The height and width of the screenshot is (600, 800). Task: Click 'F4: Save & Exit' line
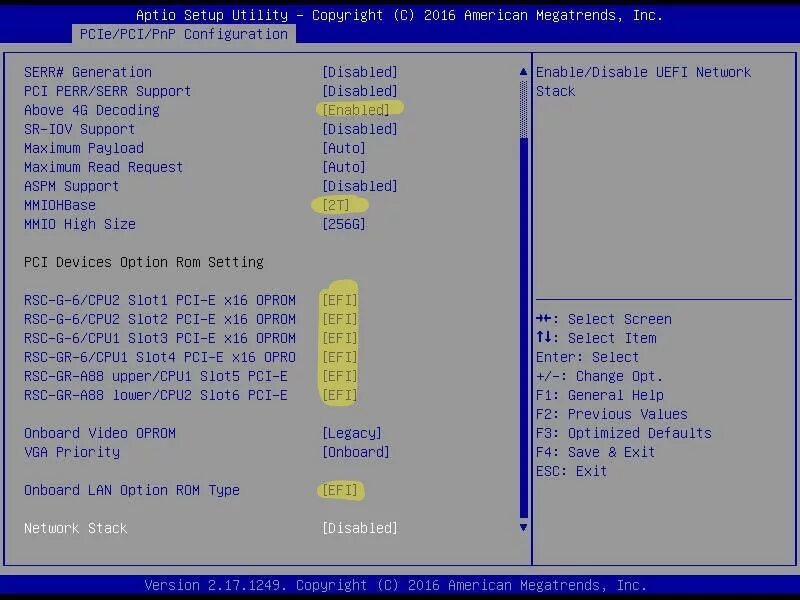tap(595, 453)
